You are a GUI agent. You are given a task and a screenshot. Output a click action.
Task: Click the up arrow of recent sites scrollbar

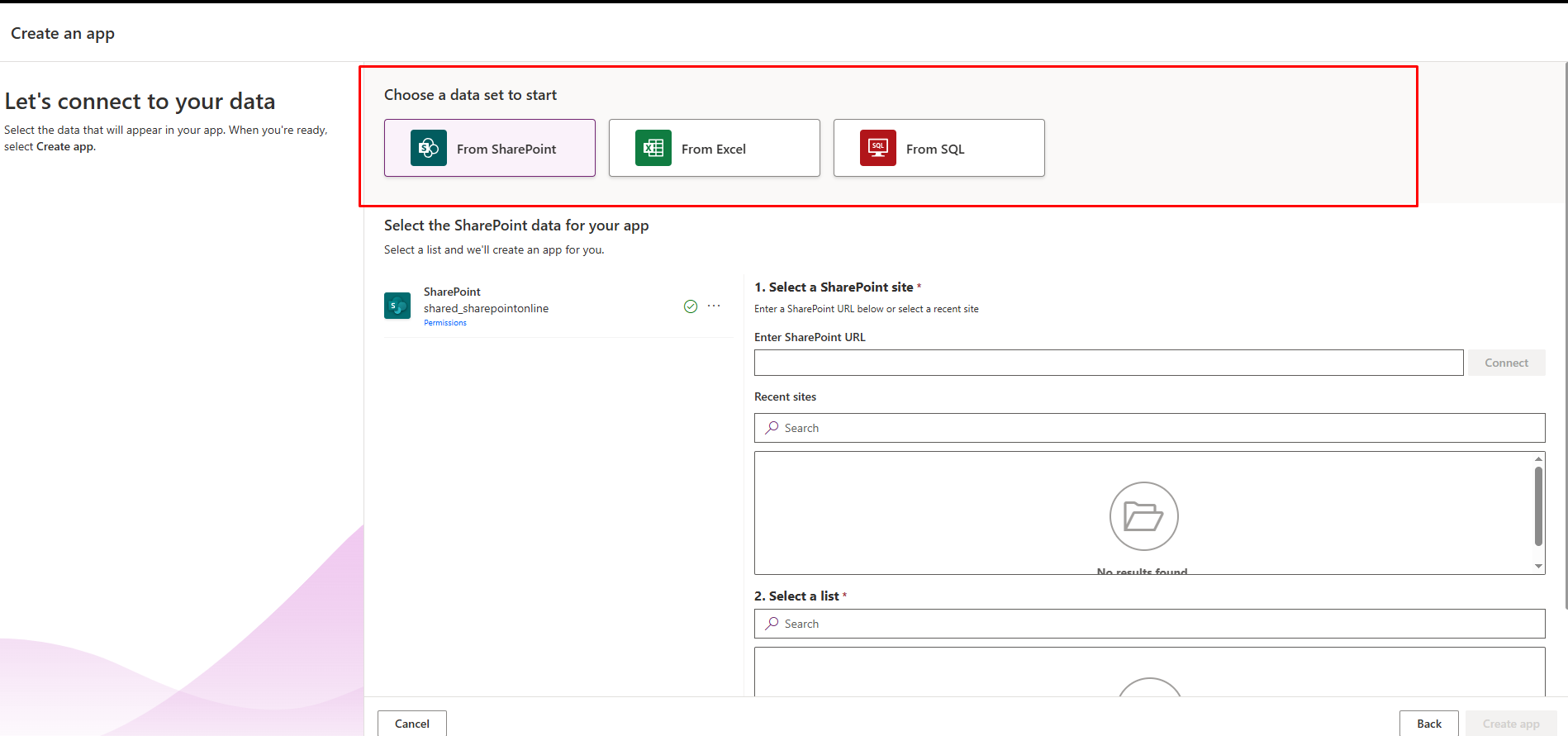coord(1538,458)
